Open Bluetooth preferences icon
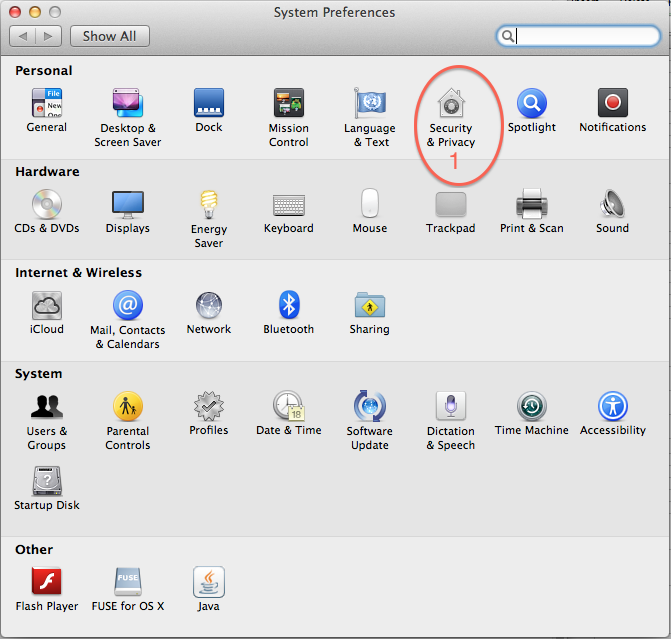 tap(289, 305)
